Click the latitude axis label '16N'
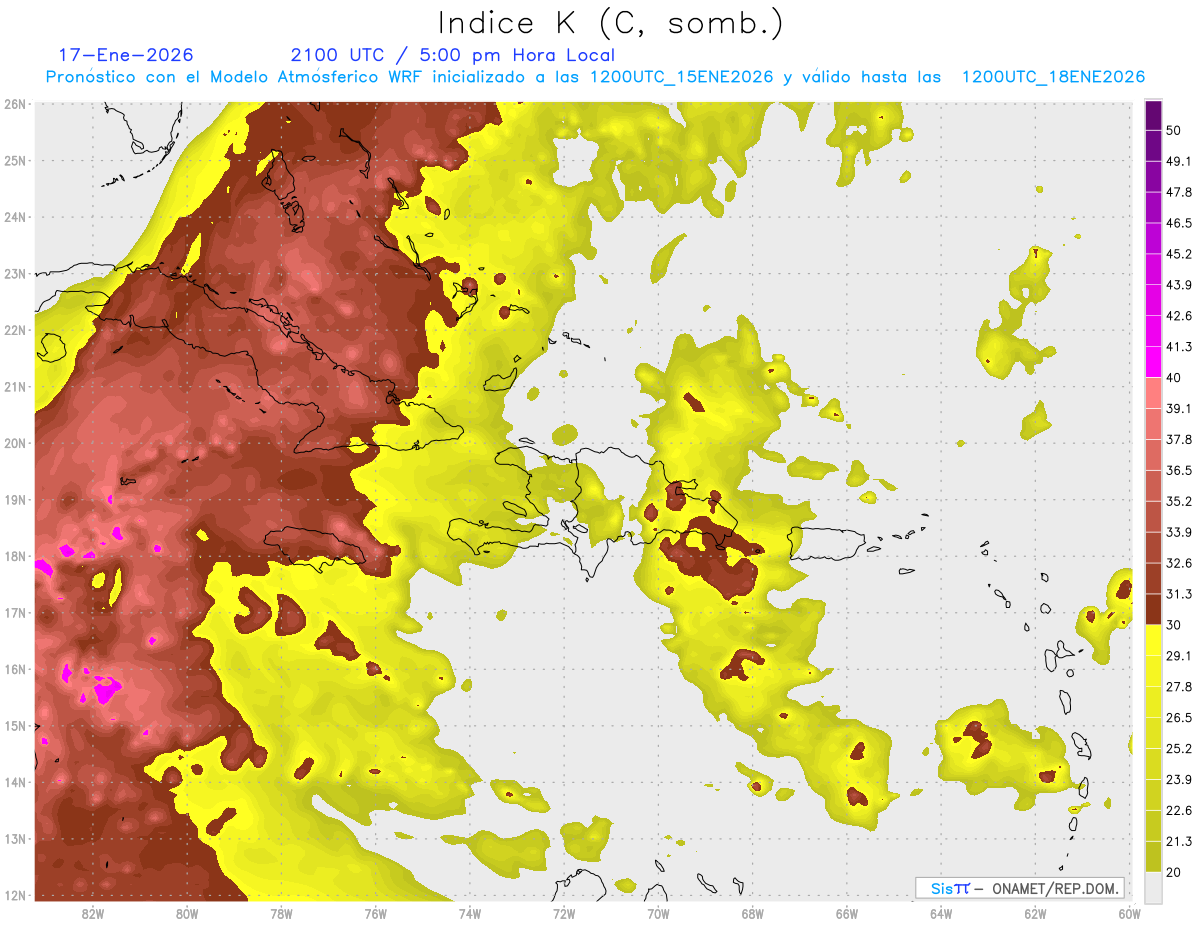 tap(15, 669)
